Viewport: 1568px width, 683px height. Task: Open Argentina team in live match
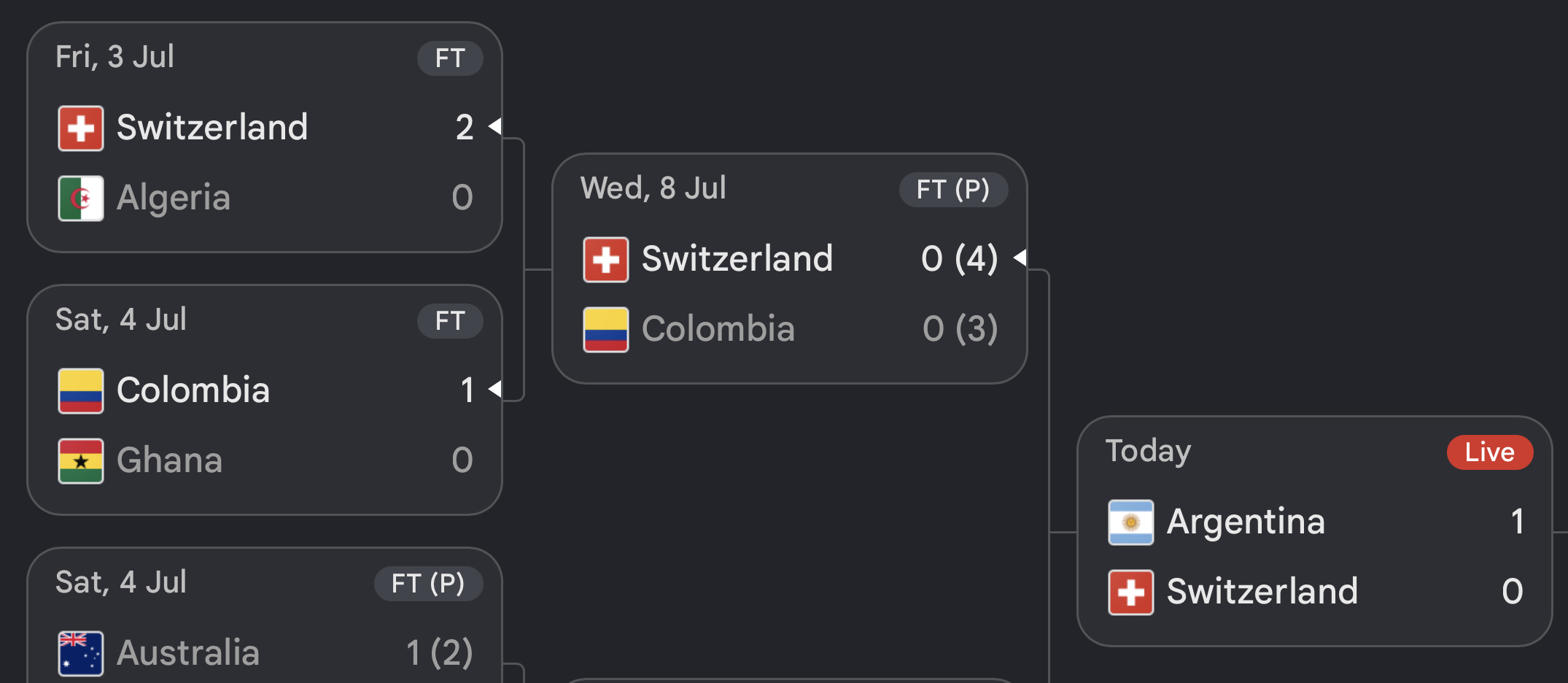pyautogui.click(x=1246, y=522)
